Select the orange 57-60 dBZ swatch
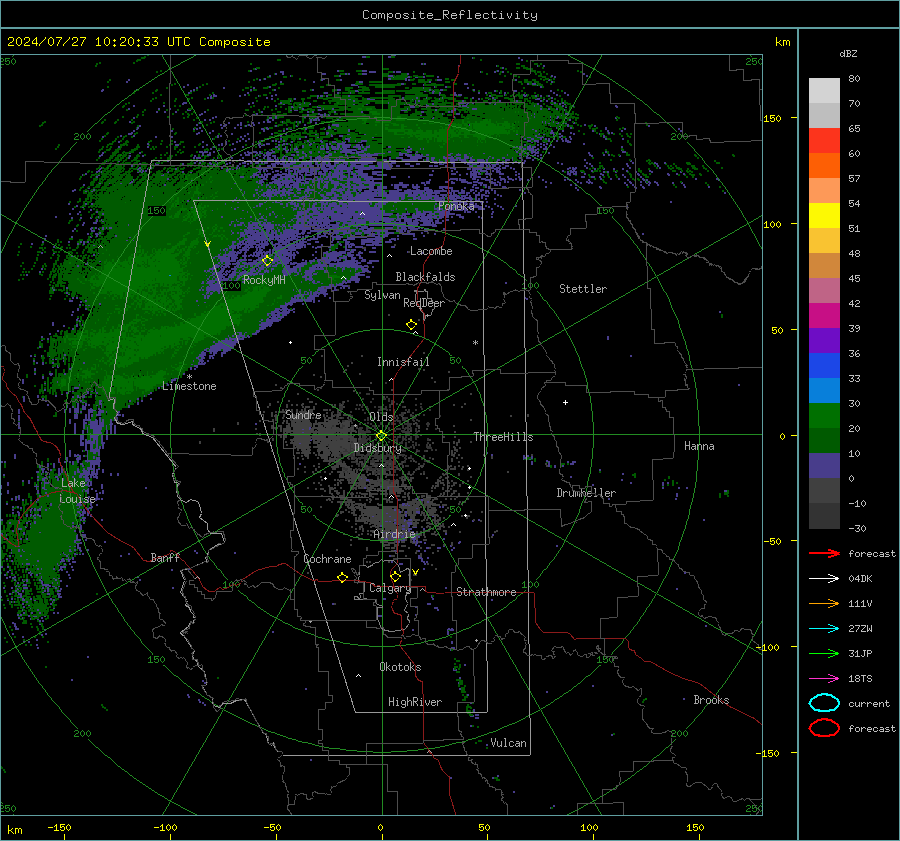The image size is (900, 841). [824, 166]
